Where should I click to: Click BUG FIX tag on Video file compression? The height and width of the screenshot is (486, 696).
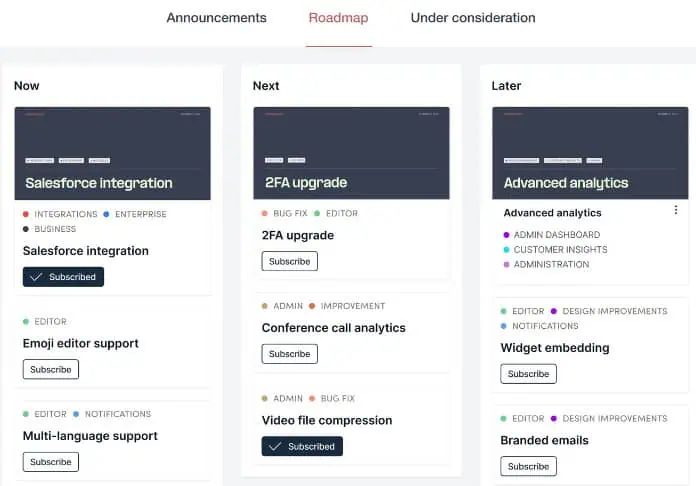point(332,399)
